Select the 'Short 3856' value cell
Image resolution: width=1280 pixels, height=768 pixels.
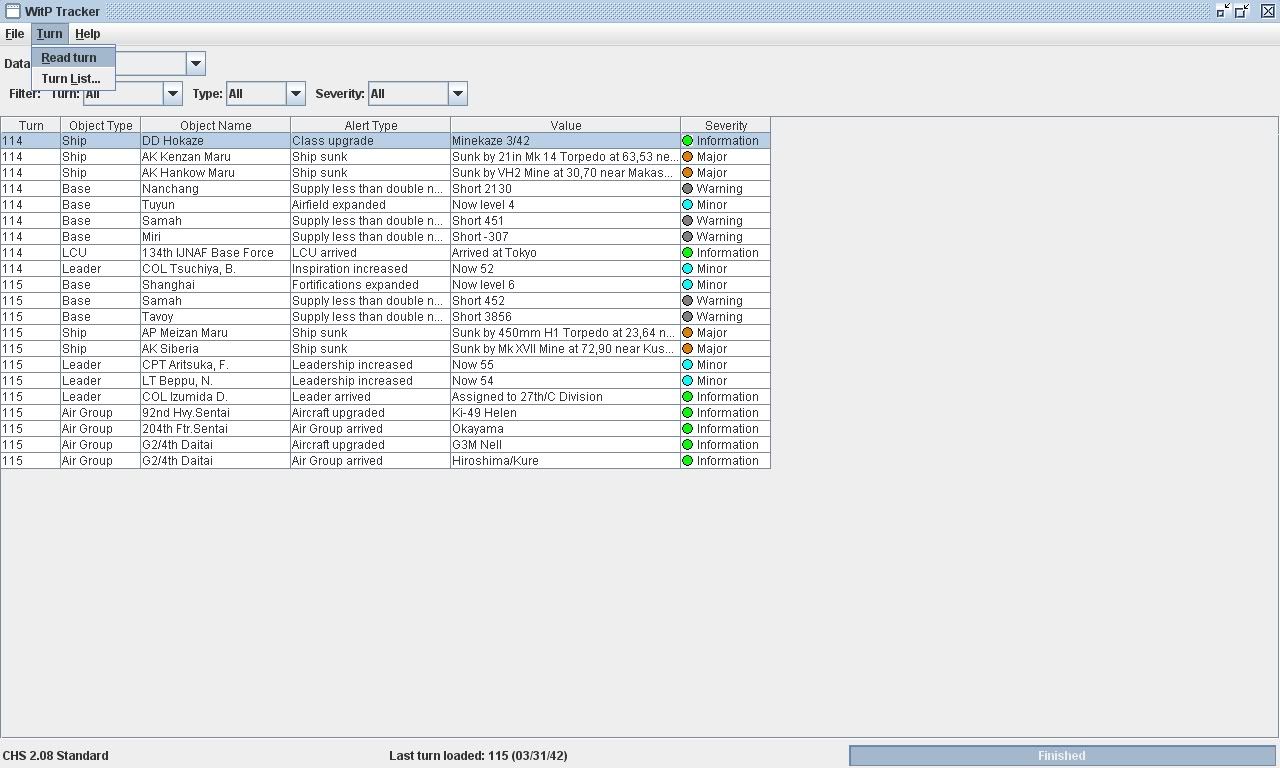coord(565,317)
